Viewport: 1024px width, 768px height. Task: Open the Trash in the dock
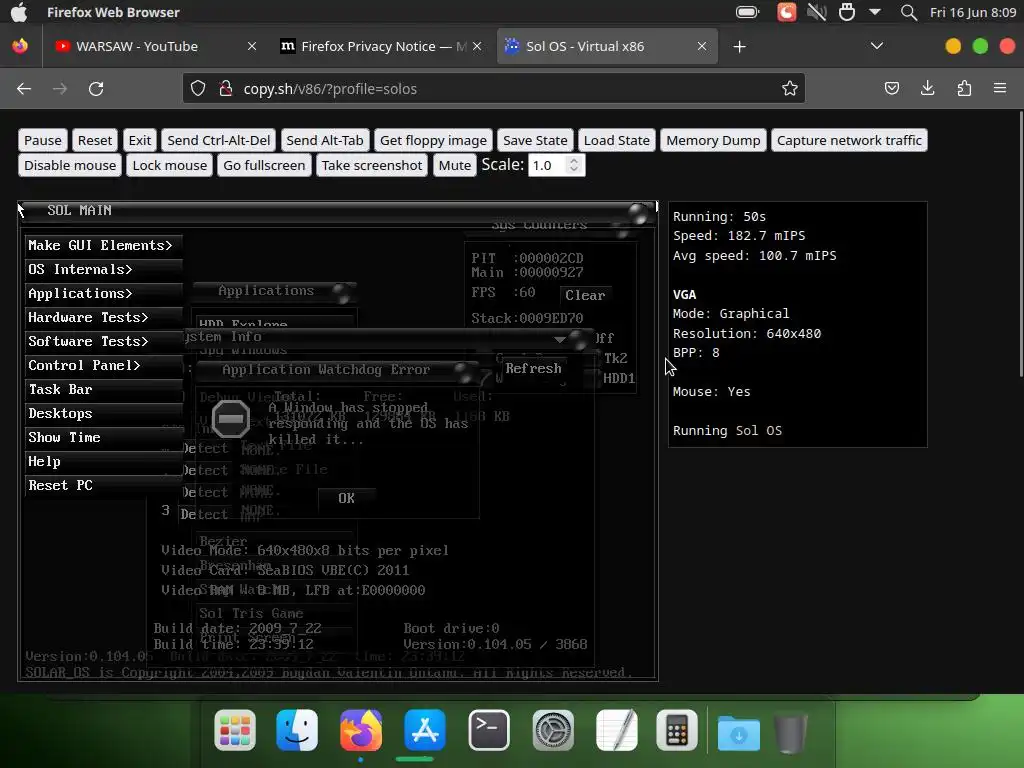(x=790, y=731)
